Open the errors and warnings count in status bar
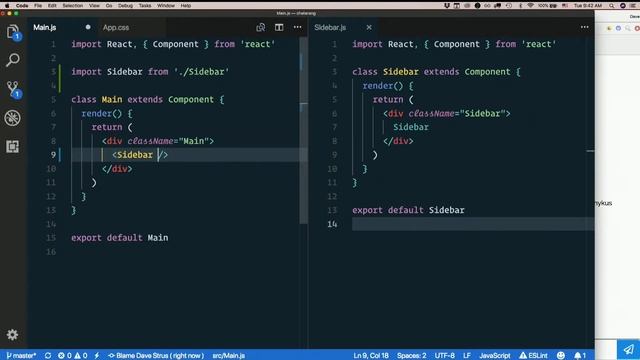640x360 pixels. pos(73,356)
